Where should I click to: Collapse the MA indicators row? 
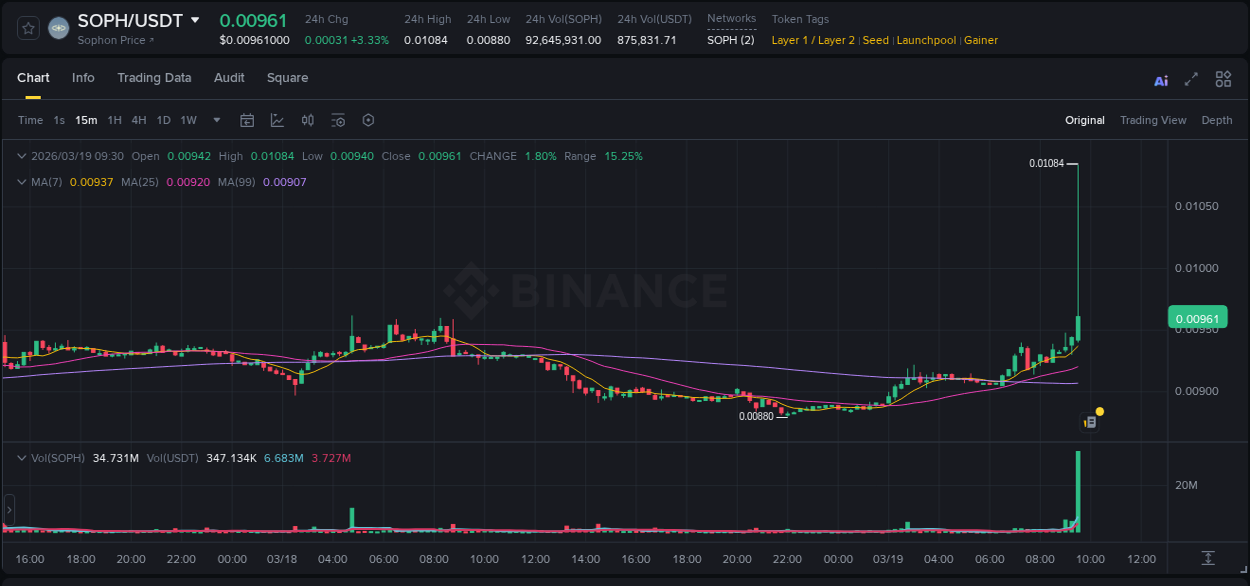22,182
